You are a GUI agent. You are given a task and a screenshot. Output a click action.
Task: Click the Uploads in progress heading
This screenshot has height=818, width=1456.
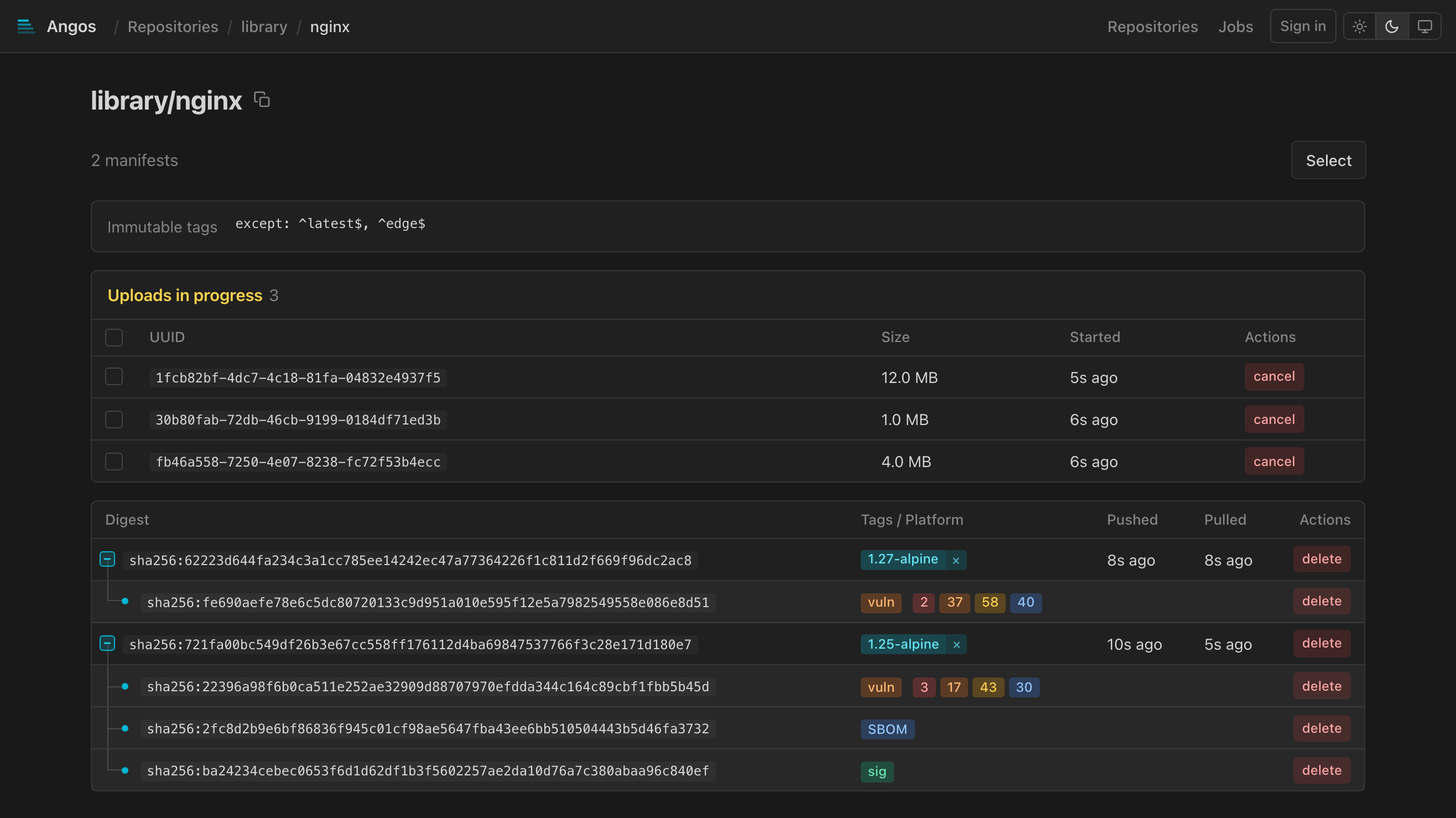click(x=185, y=296)
